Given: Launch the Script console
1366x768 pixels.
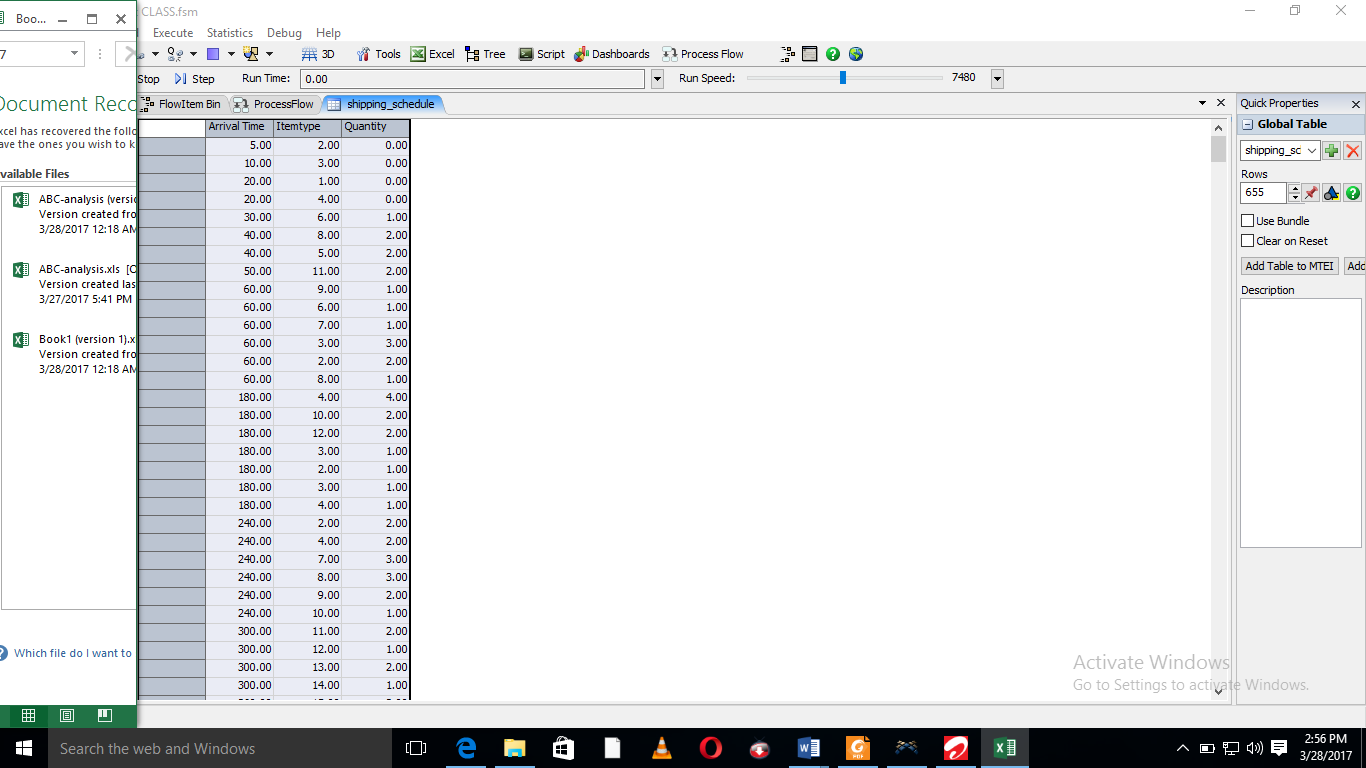Looking at the screenshot, I should [541, 54].
